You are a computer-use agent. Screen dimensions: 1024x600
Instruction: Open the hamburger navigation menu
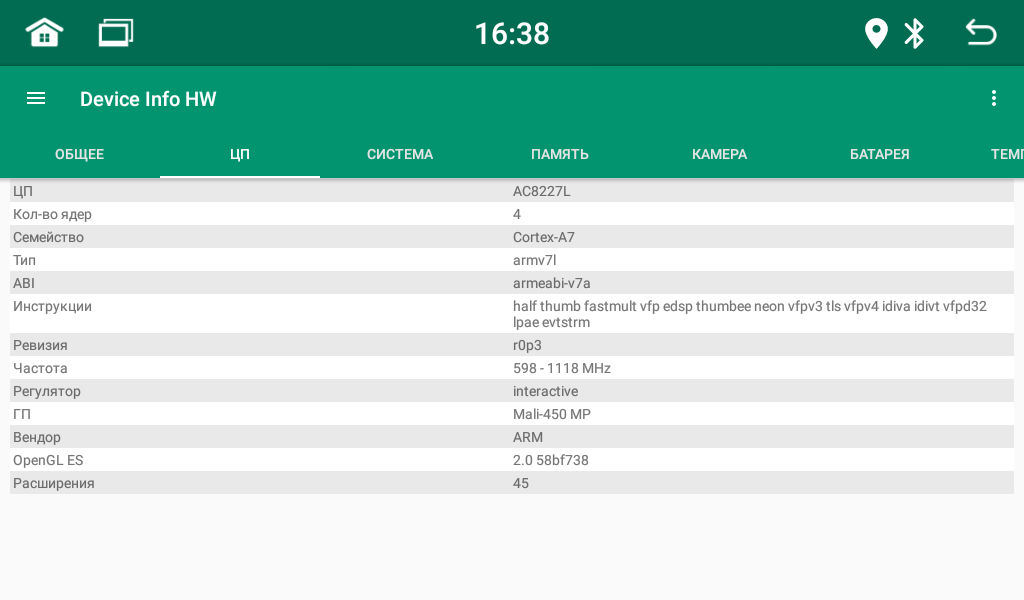coord(36,98)
